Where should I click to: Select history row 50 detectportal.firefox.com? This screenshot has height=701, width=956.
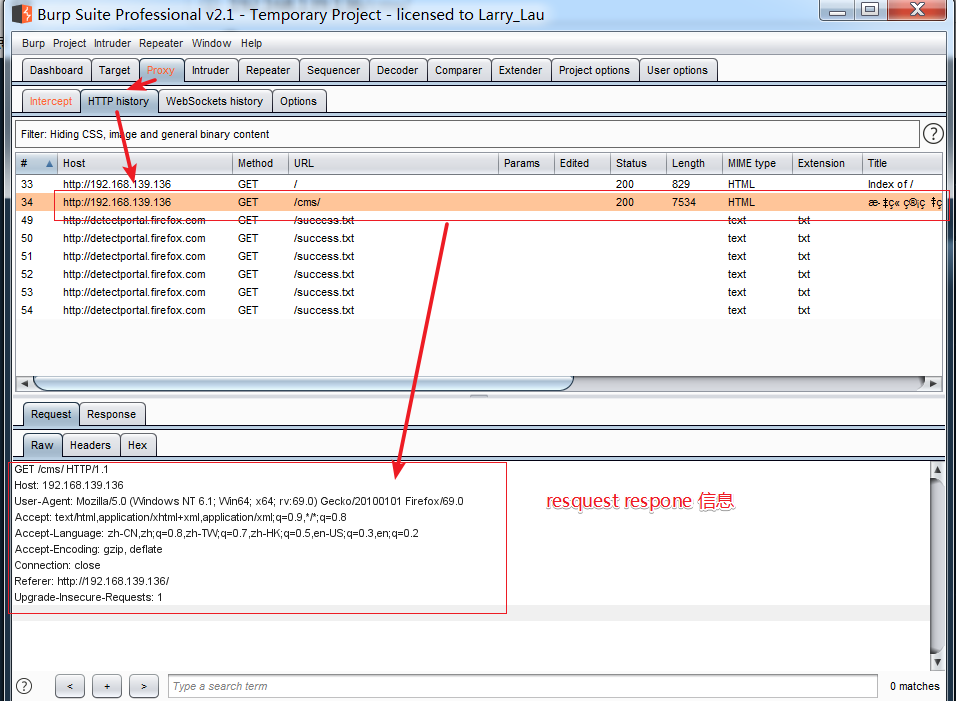pyautogui.click(x=479, y=238)
